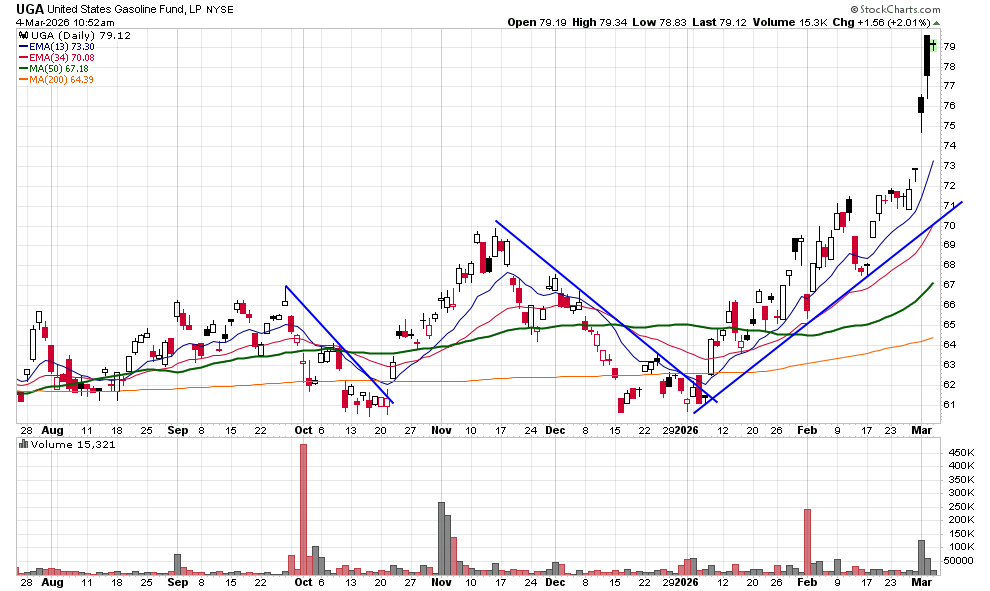The height and width of the screenshot is (591, 990).
Task: Click the 150K label on the volume axis
Action: 962,534
